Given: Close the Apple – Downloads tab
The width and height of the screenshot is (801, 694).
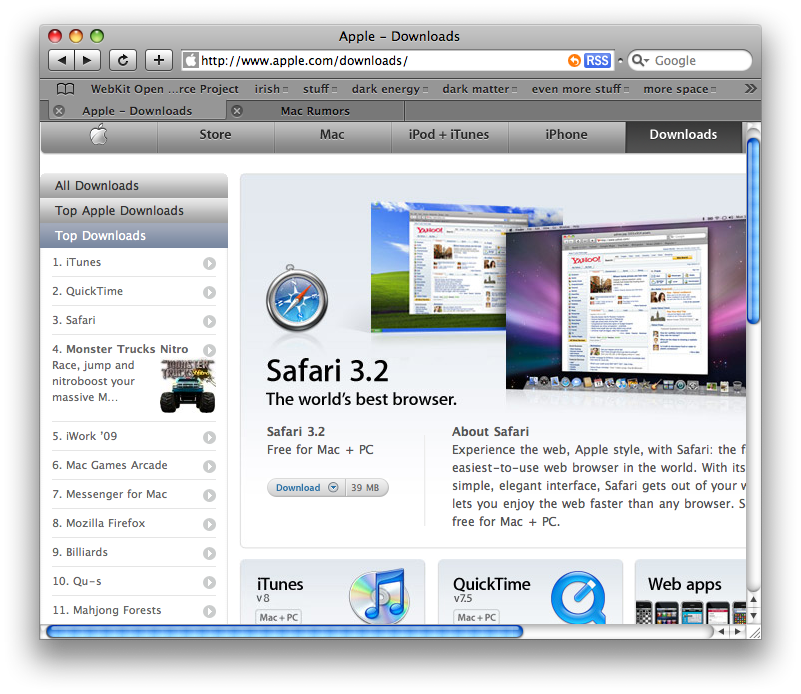Looking at the screenshot, I should coord(59,111).
